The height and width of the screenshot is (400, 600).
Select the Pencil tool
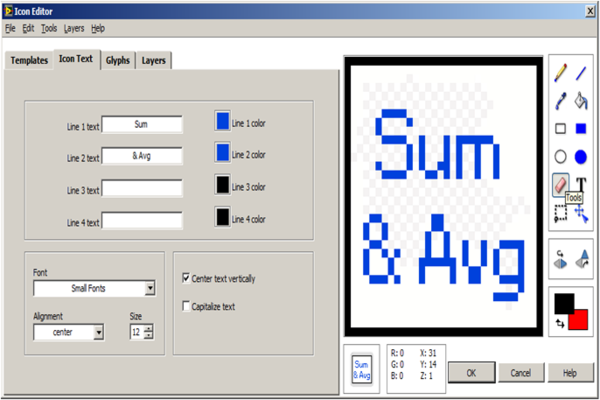coord(560,73)
